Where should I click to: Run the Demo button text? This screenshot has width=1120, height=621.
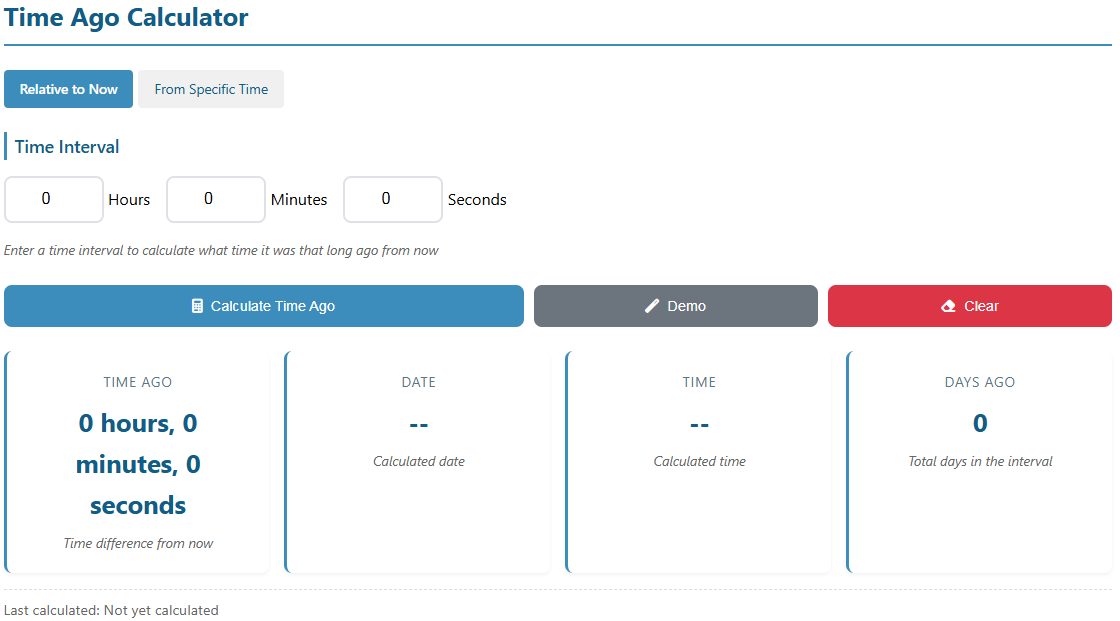pos(686,306)
